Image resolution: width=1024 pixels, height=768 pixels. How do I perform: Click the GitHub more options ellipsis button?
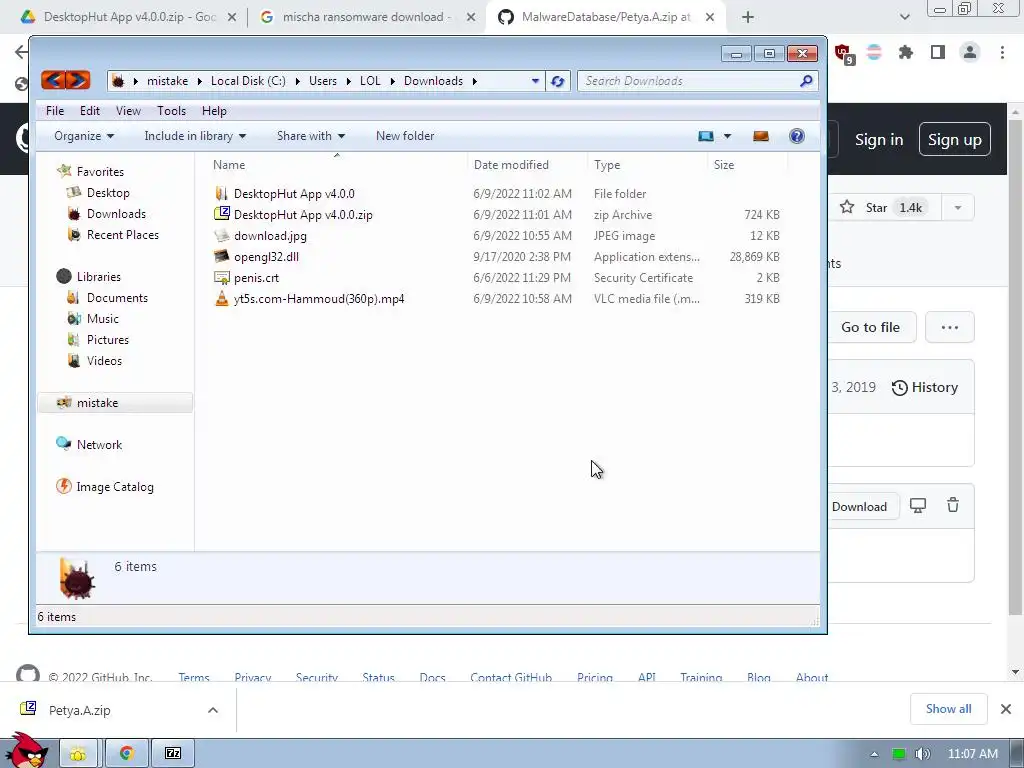point(950,327)
